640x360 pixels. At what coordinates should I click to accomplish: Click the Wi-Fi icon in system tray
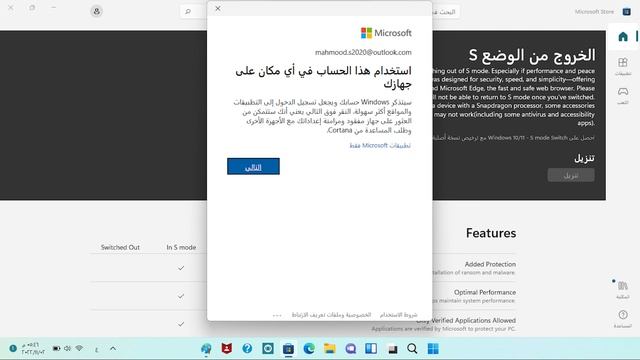coord(79,348)
